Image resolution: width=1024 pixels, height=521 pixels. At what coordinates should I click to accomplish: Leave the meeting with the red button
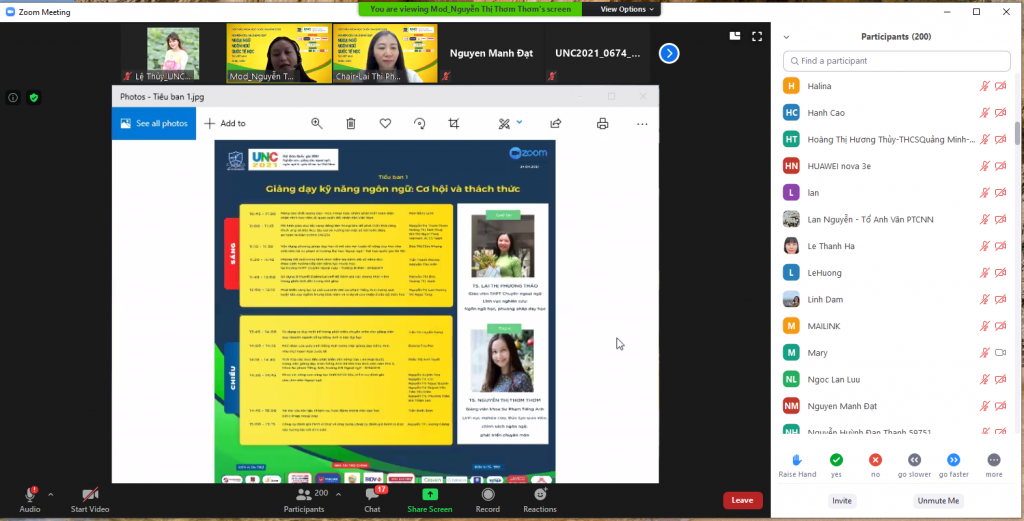click(743, 500)
